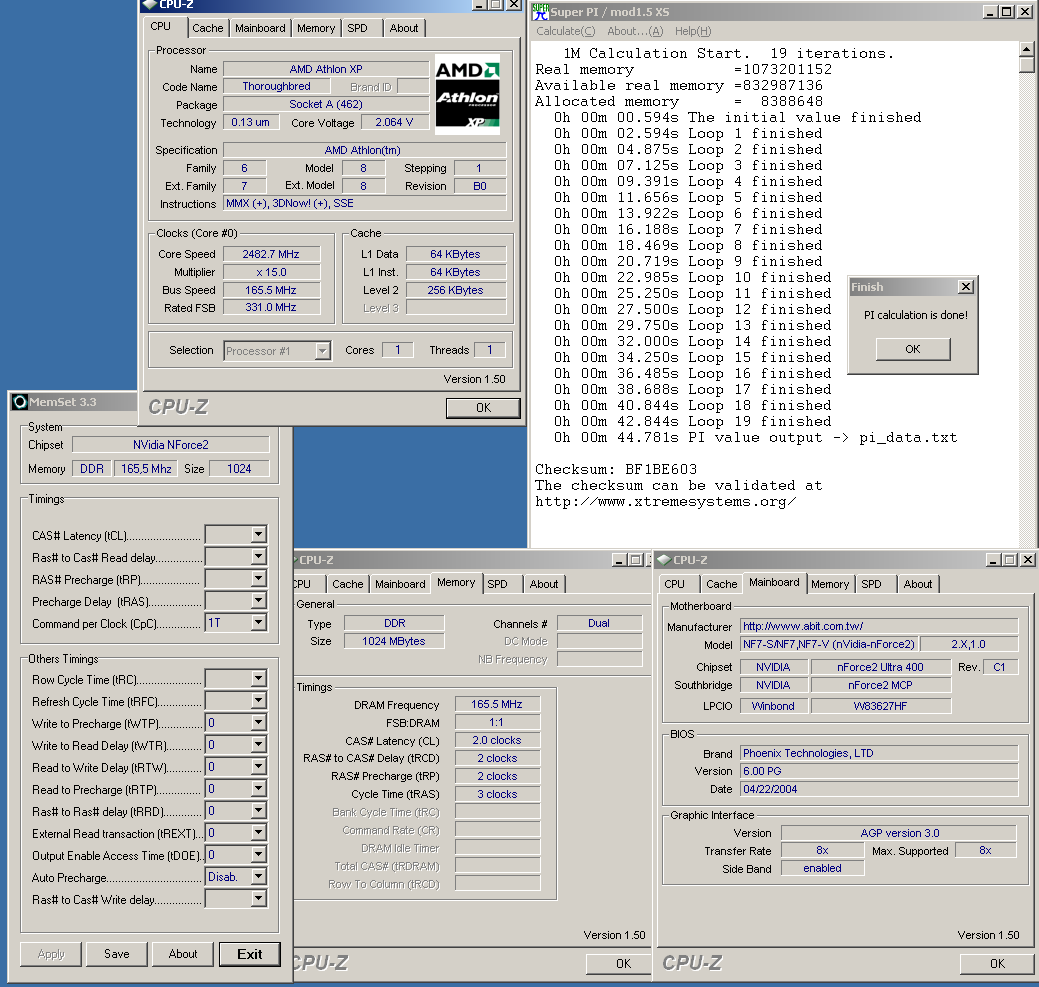Click the Mainboard CPU-Z window title icon
The height and width of the screenshot is (987, 1039).
coord(664,560)
